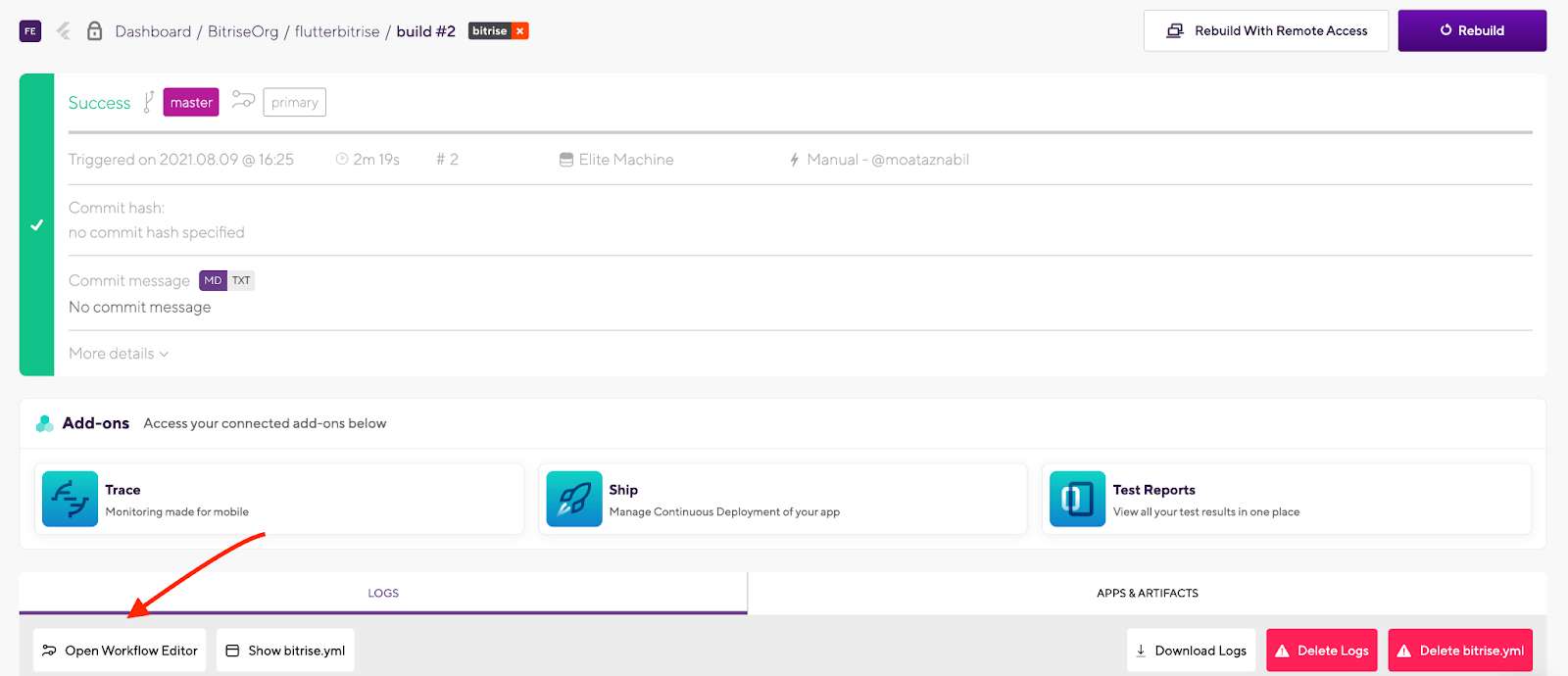Switch commit message to TXT format
This screenshot has width=1568, height=676.
click(x=241, y=281)
